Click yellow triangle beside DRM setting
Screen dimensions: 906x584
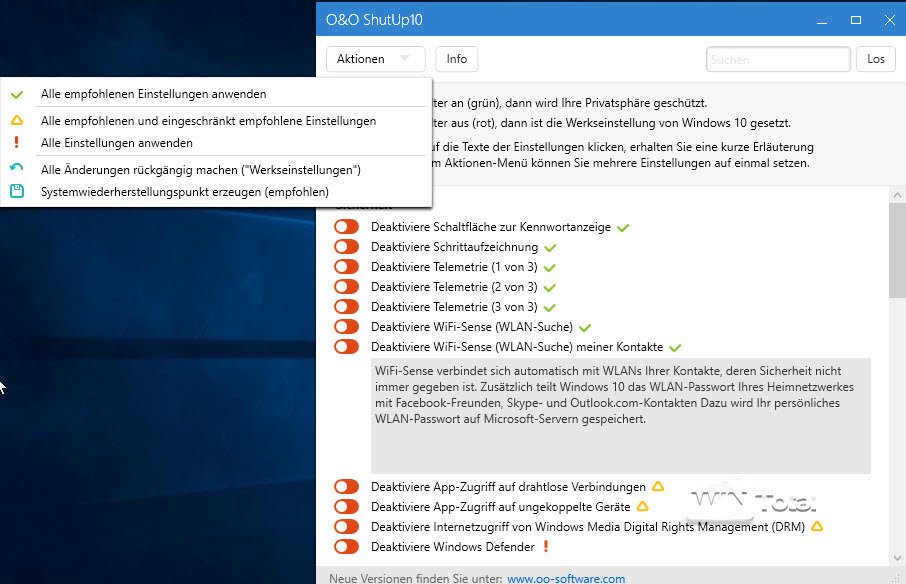(817, 526)
